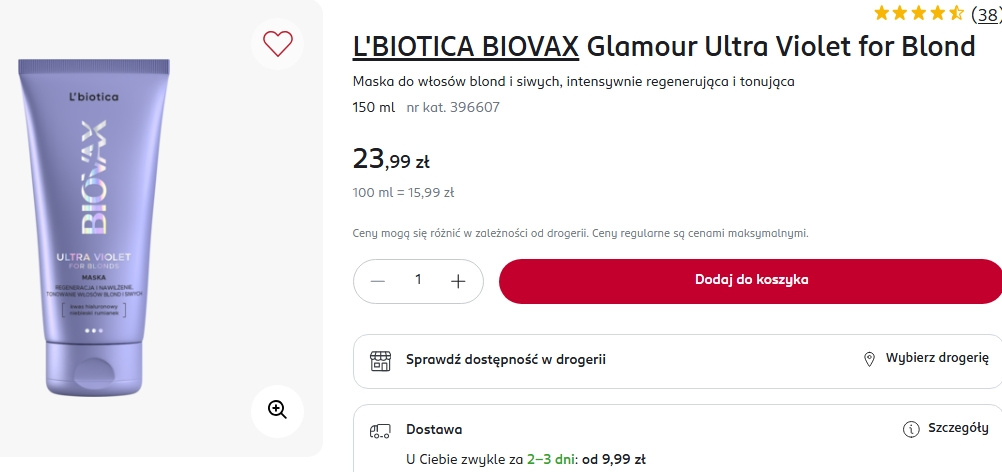The height and width of the screenshot is (472, 1002).
Task: Click the Dostawa section heading
Action: pos(434,430)
